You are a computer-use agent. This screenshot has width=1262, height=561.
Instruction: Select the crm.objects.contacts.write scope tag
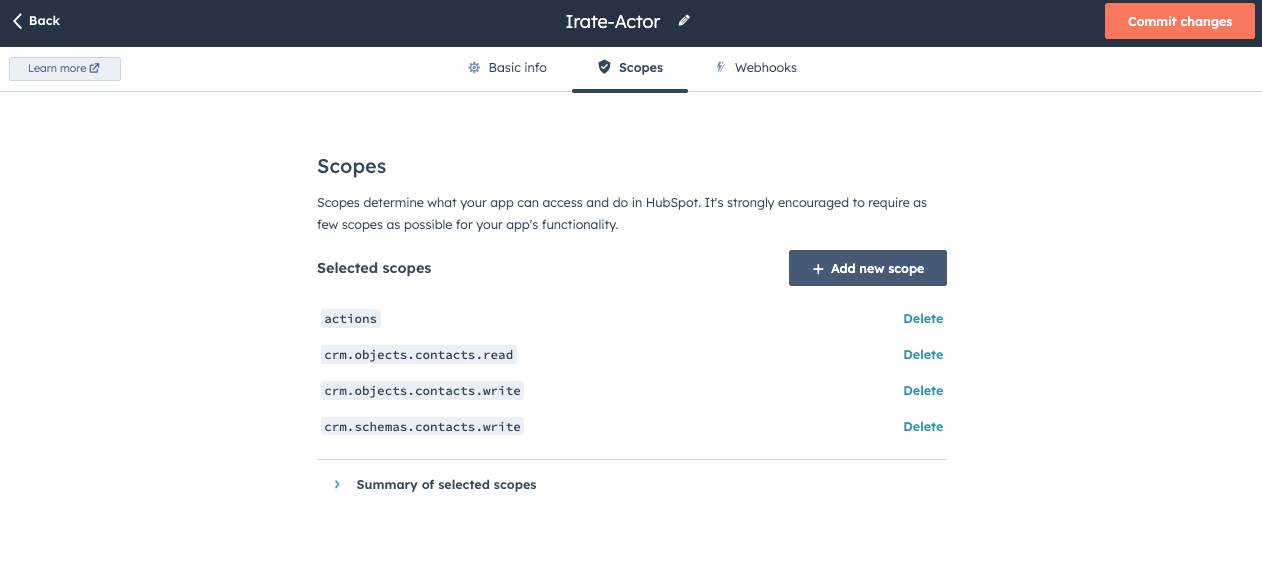point(422,391)
